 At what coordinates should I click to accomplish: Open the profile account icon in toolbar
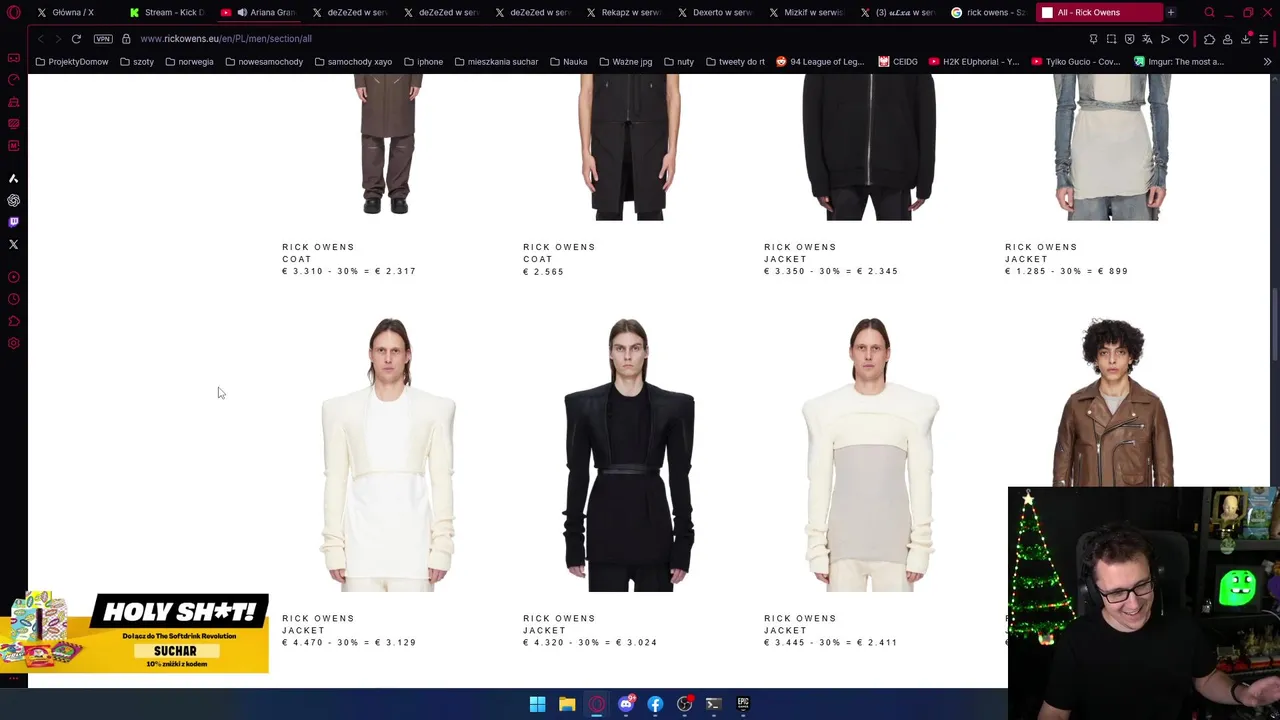coord(1227,39)
